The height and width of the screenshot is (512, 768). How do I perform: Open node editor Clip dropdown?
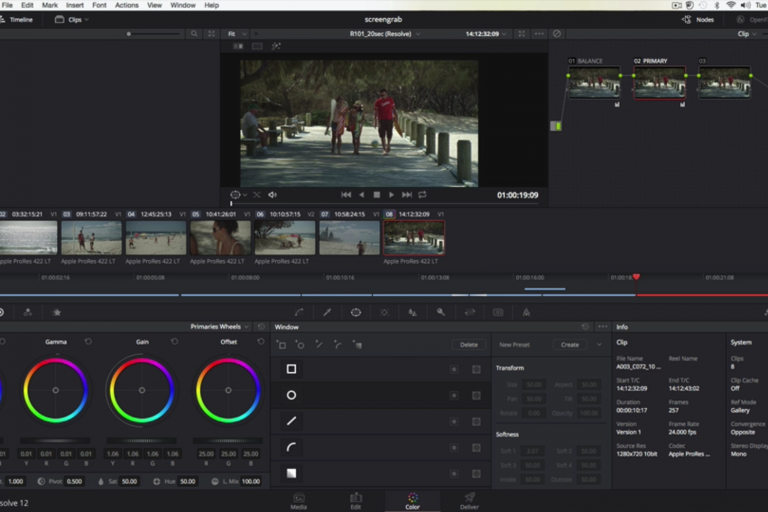point(747,34)
